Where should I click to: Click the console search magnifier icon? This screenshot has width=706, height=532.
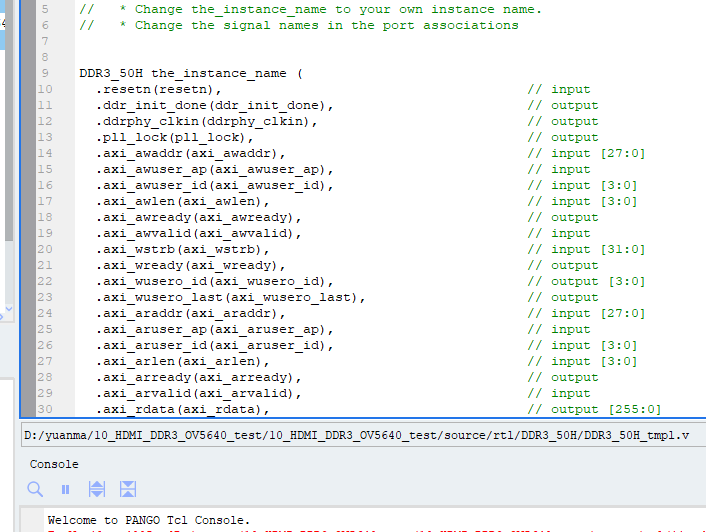click(36, 489)
